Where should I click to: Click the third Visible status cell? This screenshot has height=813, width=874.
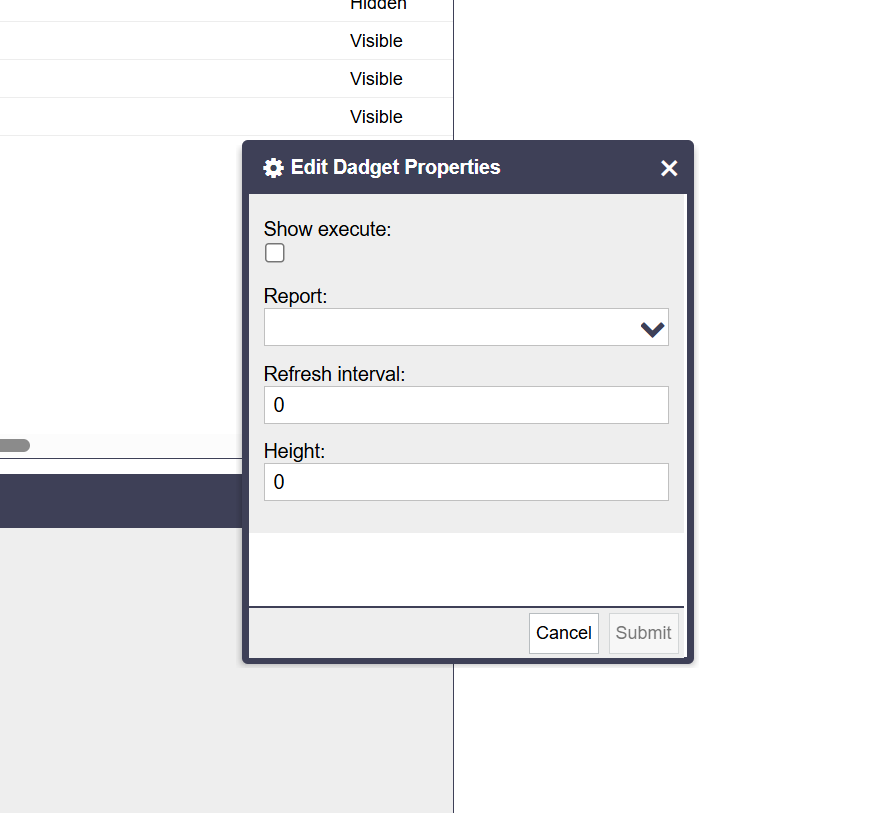(376, 117)
